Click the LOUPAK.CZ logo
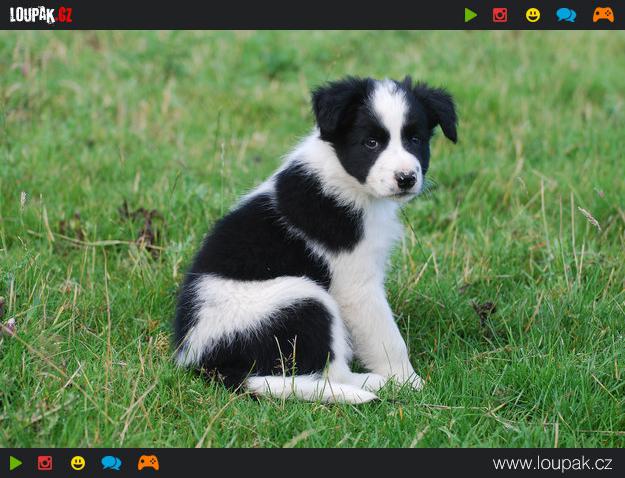The width and height of the screenshot is (625, 478). (41, 15)
